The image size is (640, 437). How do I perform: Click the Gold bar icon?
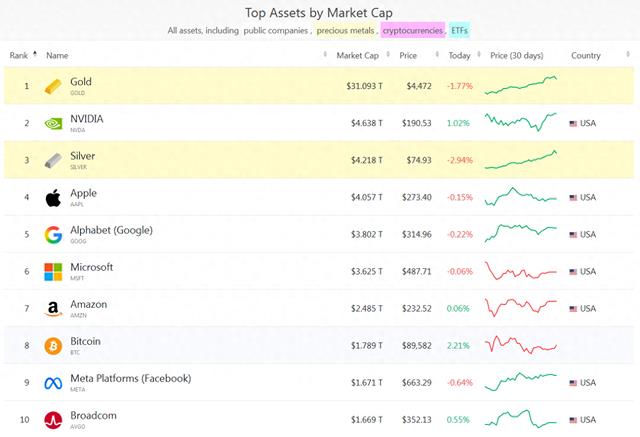pyautogui.click(x=53, y=87)
